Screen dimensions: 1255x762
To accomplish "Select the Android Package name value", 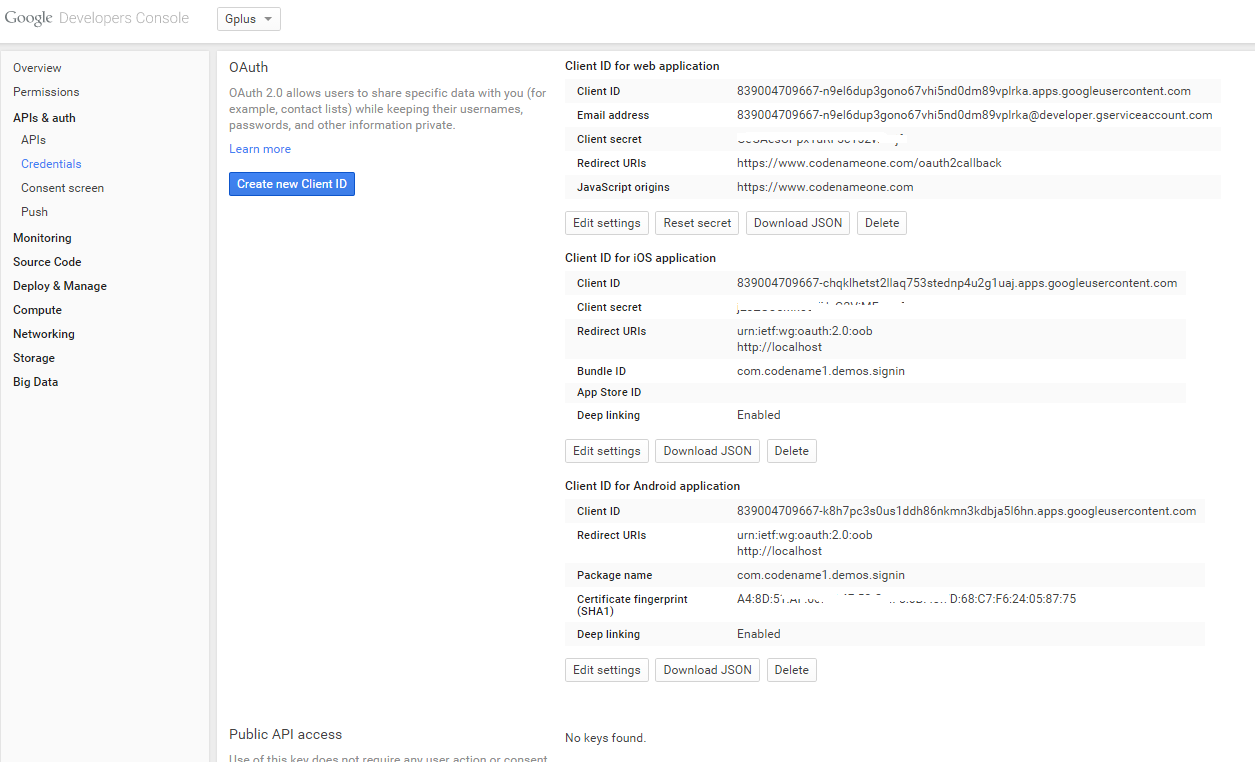I will pos(821,575).
